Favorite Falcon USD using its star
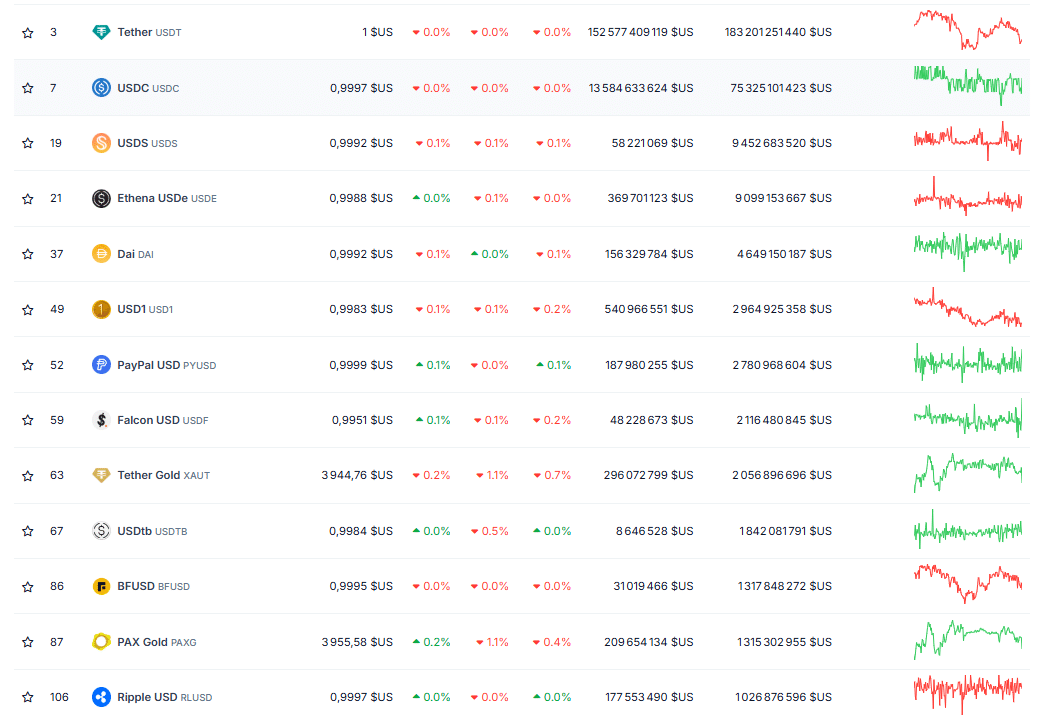This screenshot has width=1045, height=724. pyautogui.click(x=28, y=420)
